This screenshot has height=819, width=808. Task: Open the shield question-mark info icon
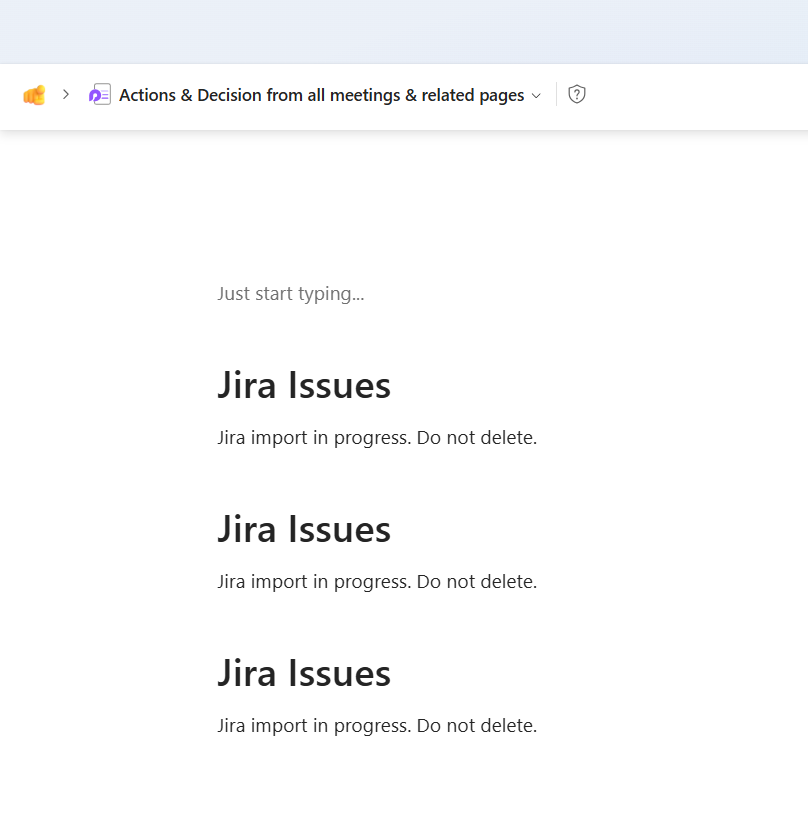(x=577, y=95)
